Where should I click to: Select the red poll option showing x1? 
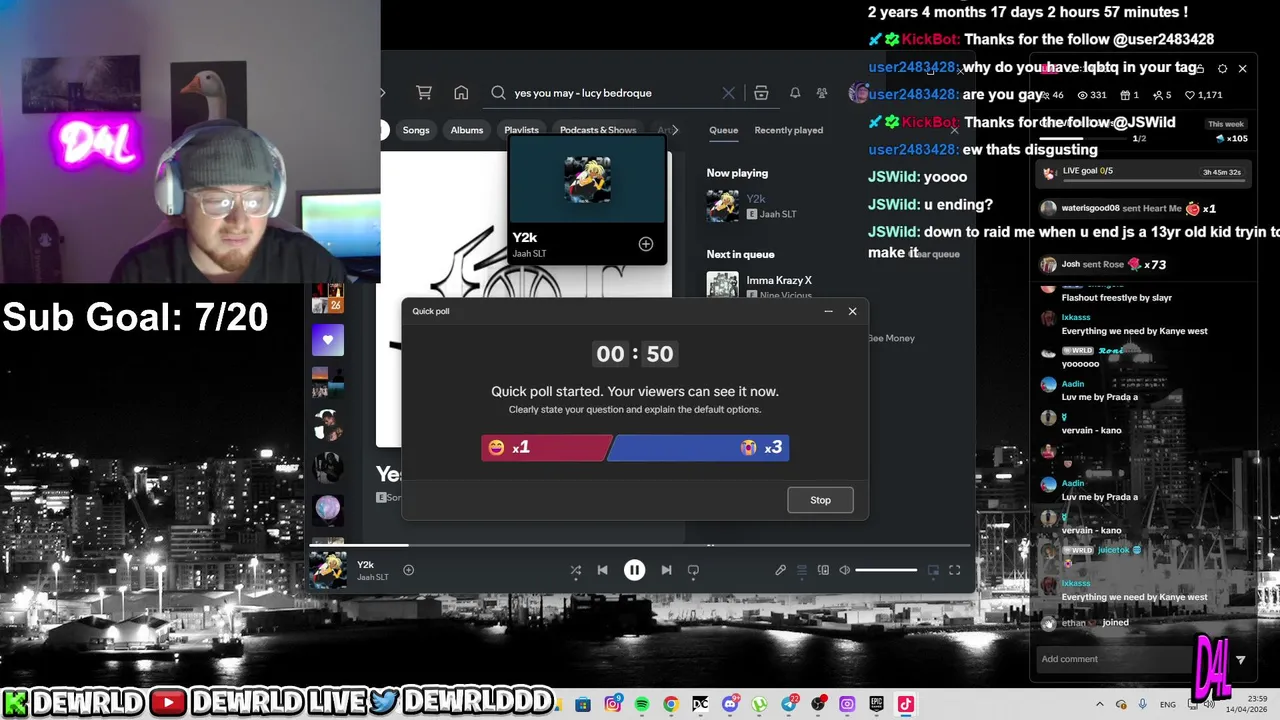coord(545,448)
